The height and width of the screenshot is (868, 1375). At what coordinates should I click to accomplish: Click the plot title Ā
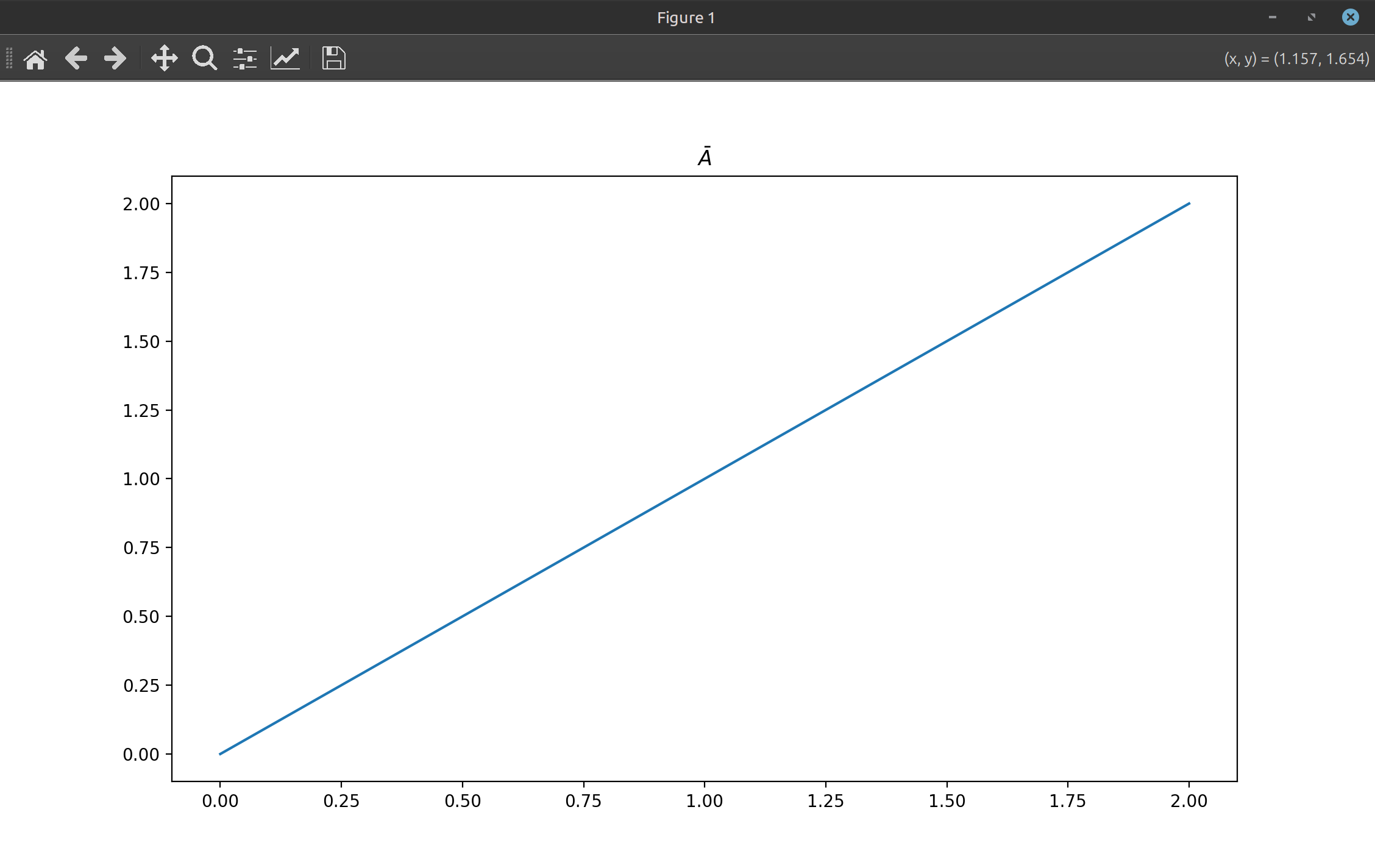705,157
